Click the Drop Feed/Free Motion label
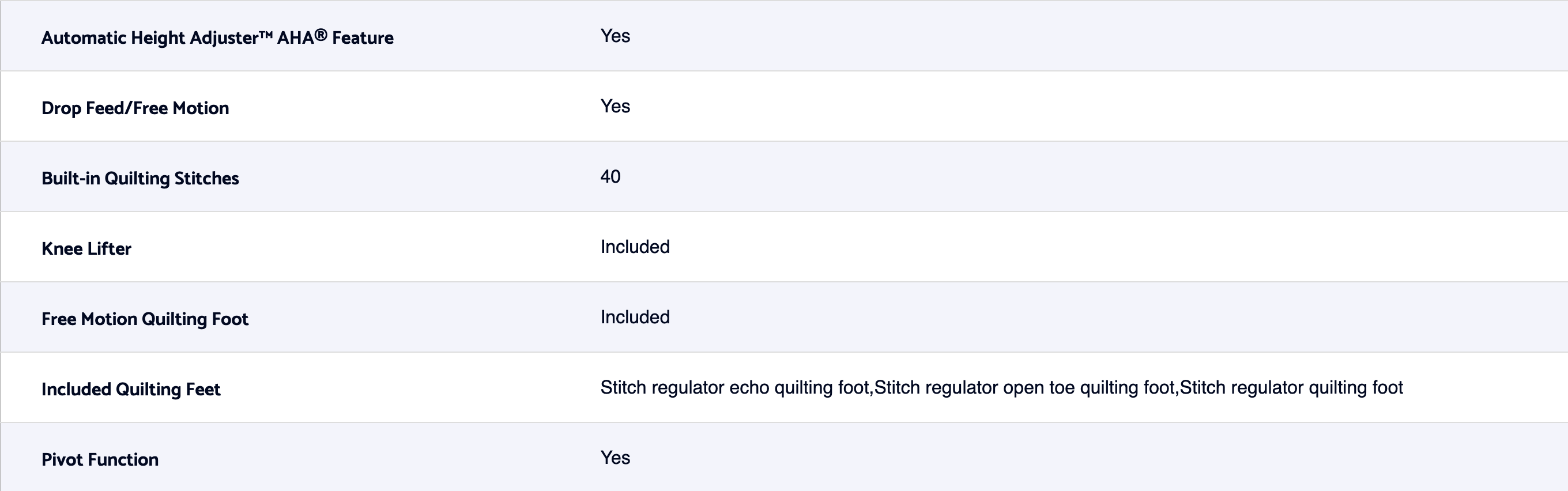 click(135, 108)
